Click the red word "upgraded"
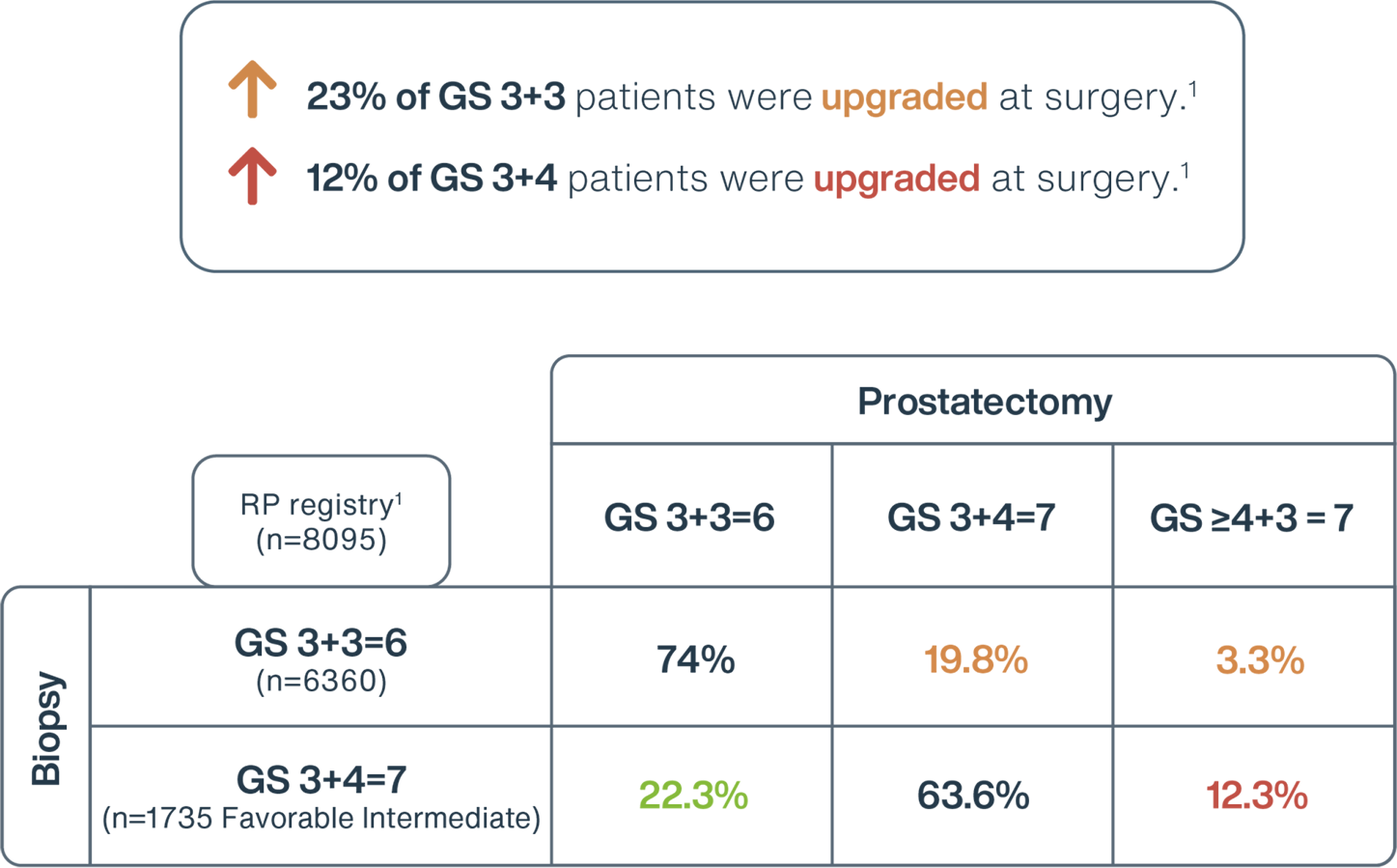This screenshot has height=868, width=1397. coord(896,180)
